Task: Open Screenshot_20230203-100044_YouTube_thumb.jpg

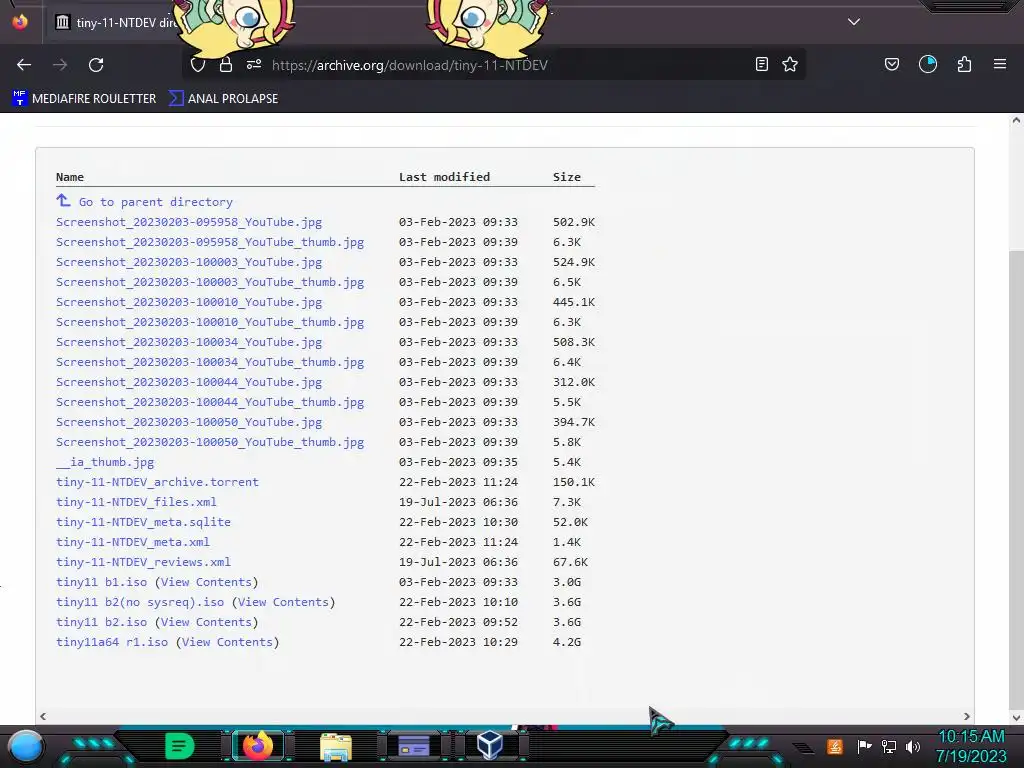Action: tap(210, 402)
